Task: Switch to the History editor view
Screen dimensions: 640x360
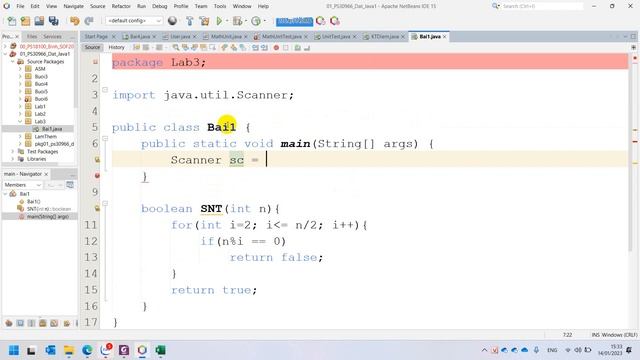Action: (116, 48)
